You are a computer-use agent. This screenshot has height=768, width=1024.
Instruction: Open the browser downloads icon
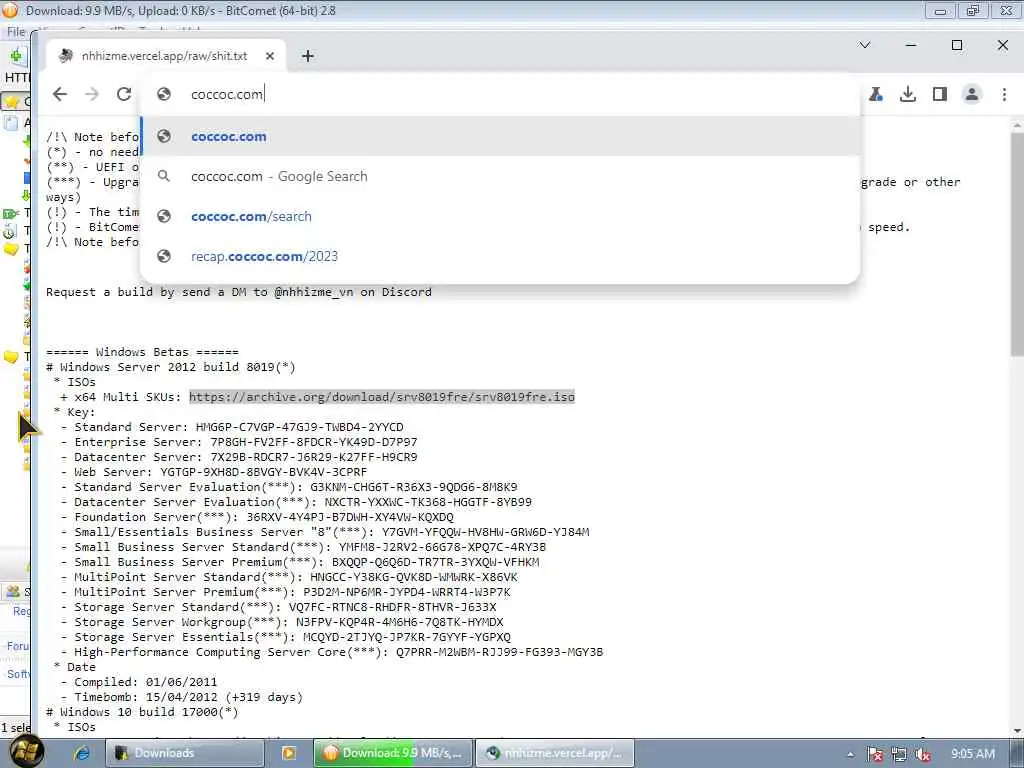tap(908, 94)
